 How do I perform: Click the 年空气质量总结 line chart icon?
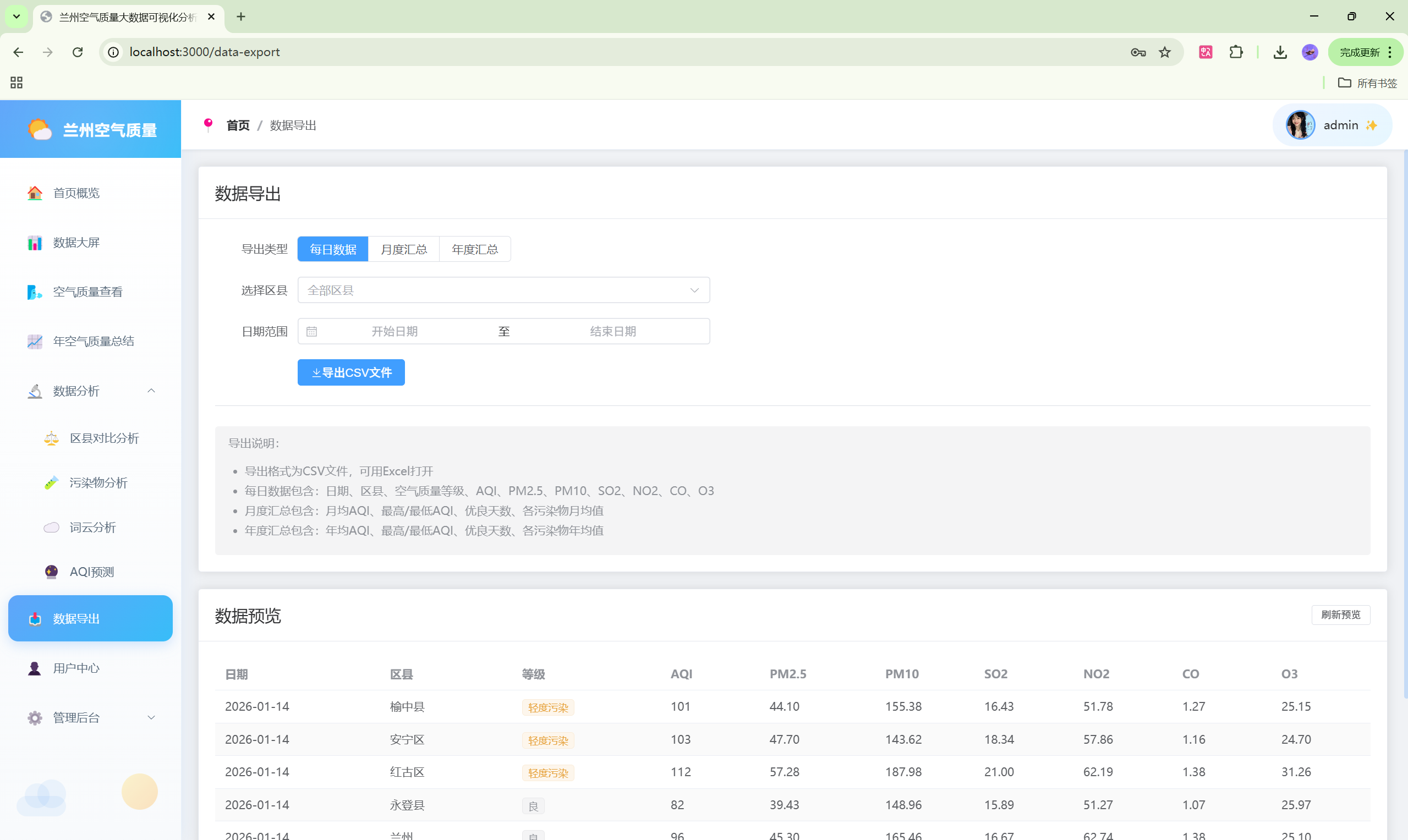pos(35,341)
